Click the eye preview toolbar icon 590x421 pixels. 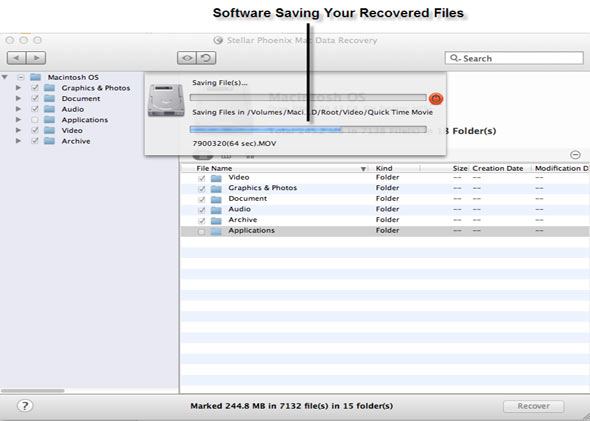click(x=187, y=58)
